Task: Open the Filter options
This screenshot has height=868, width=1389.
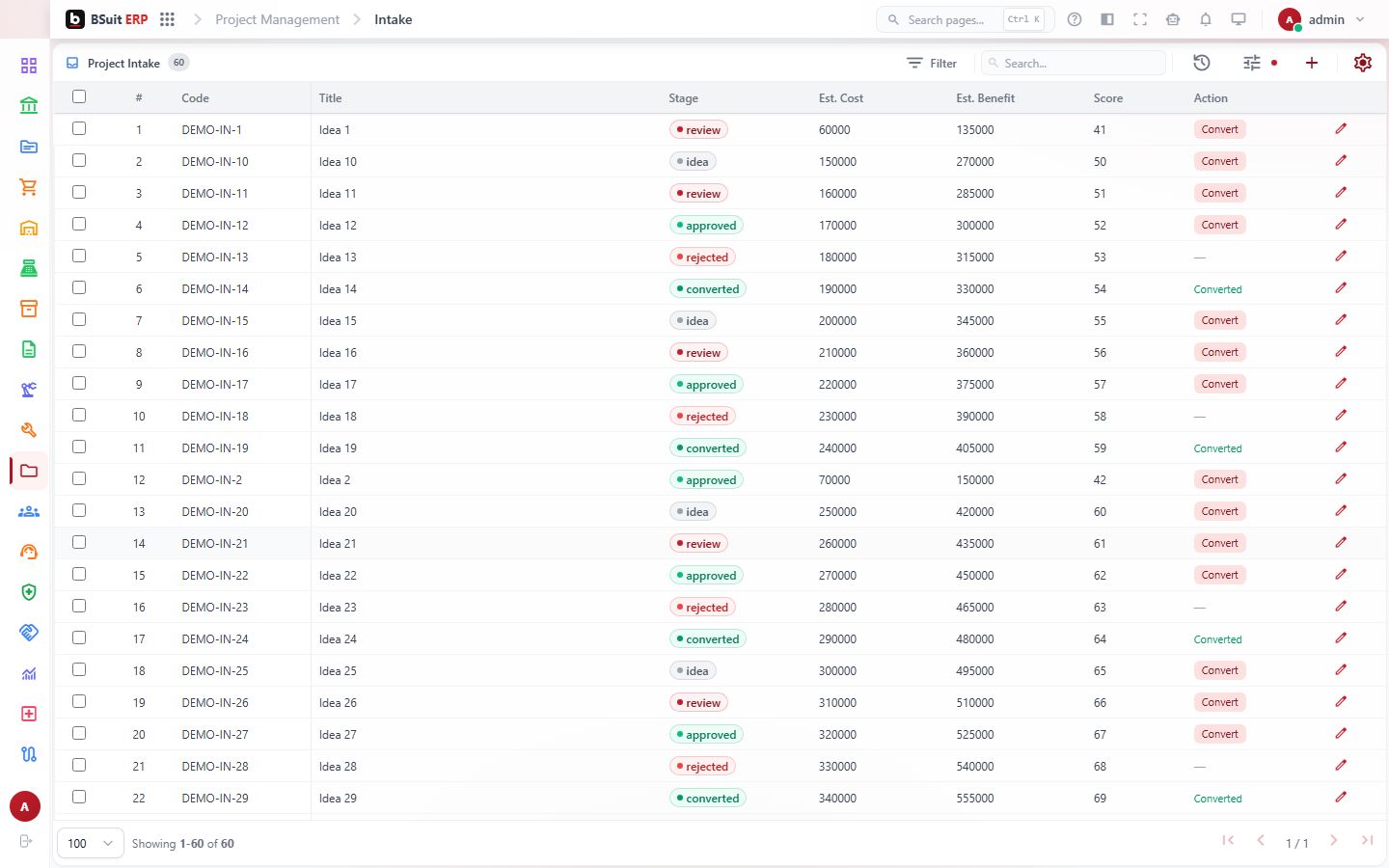Action: [932, 63]
